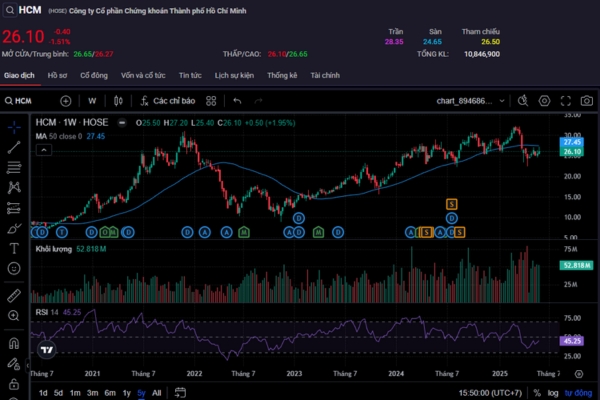This screenshot has width=600, height=400.
Task: Undo the last chart action
Action: click(x=237, y=101)
